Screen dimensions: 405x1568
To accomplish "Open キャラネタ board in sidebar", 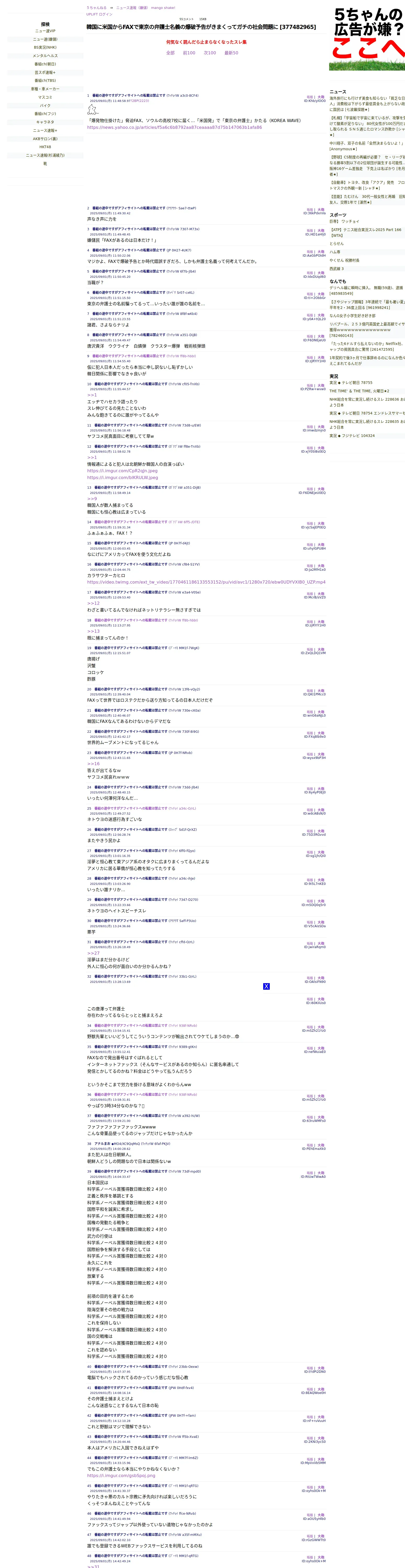I will tap(45, 122).
